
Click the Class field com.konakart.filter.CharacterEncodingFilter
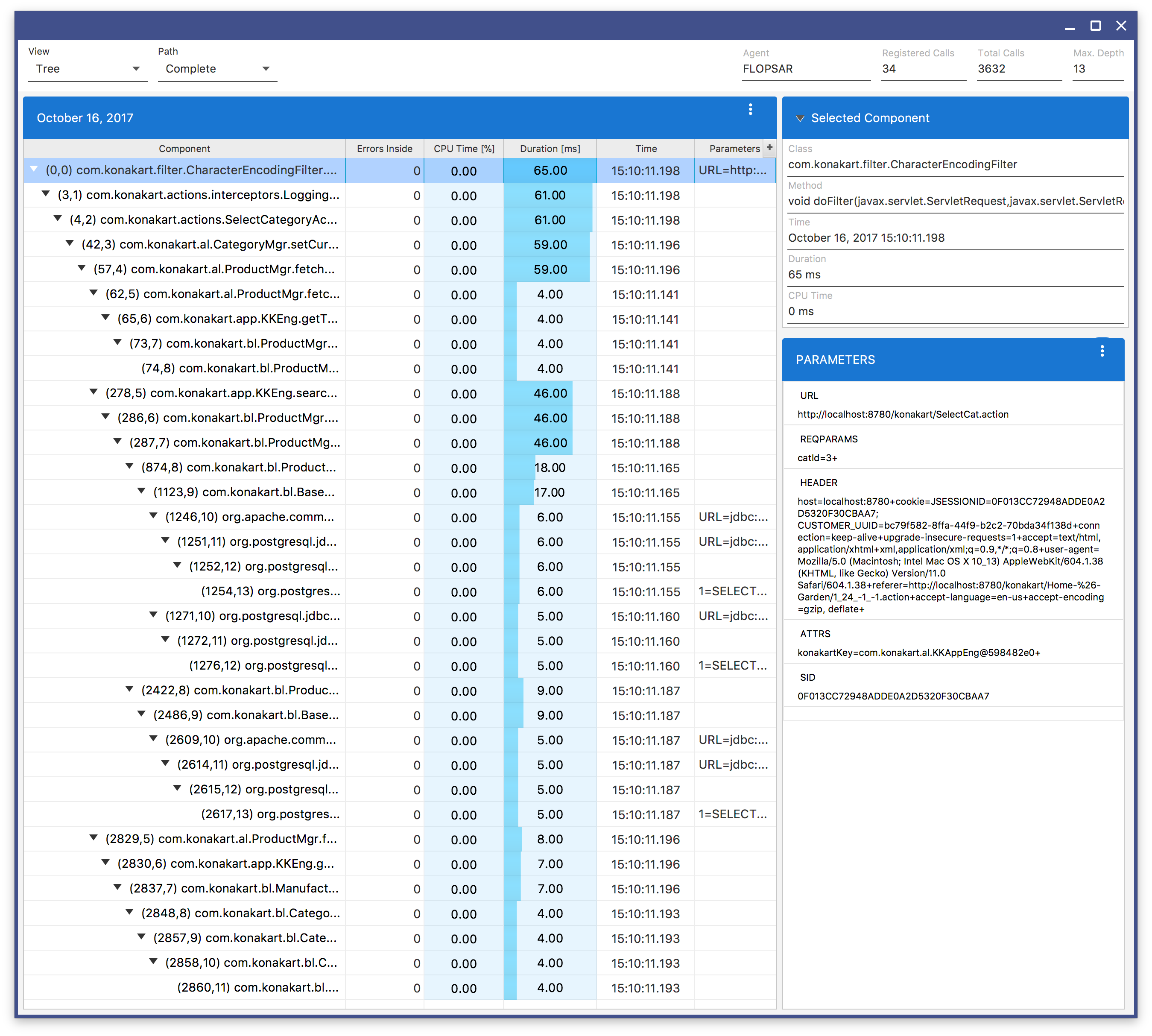coord(955,164)
